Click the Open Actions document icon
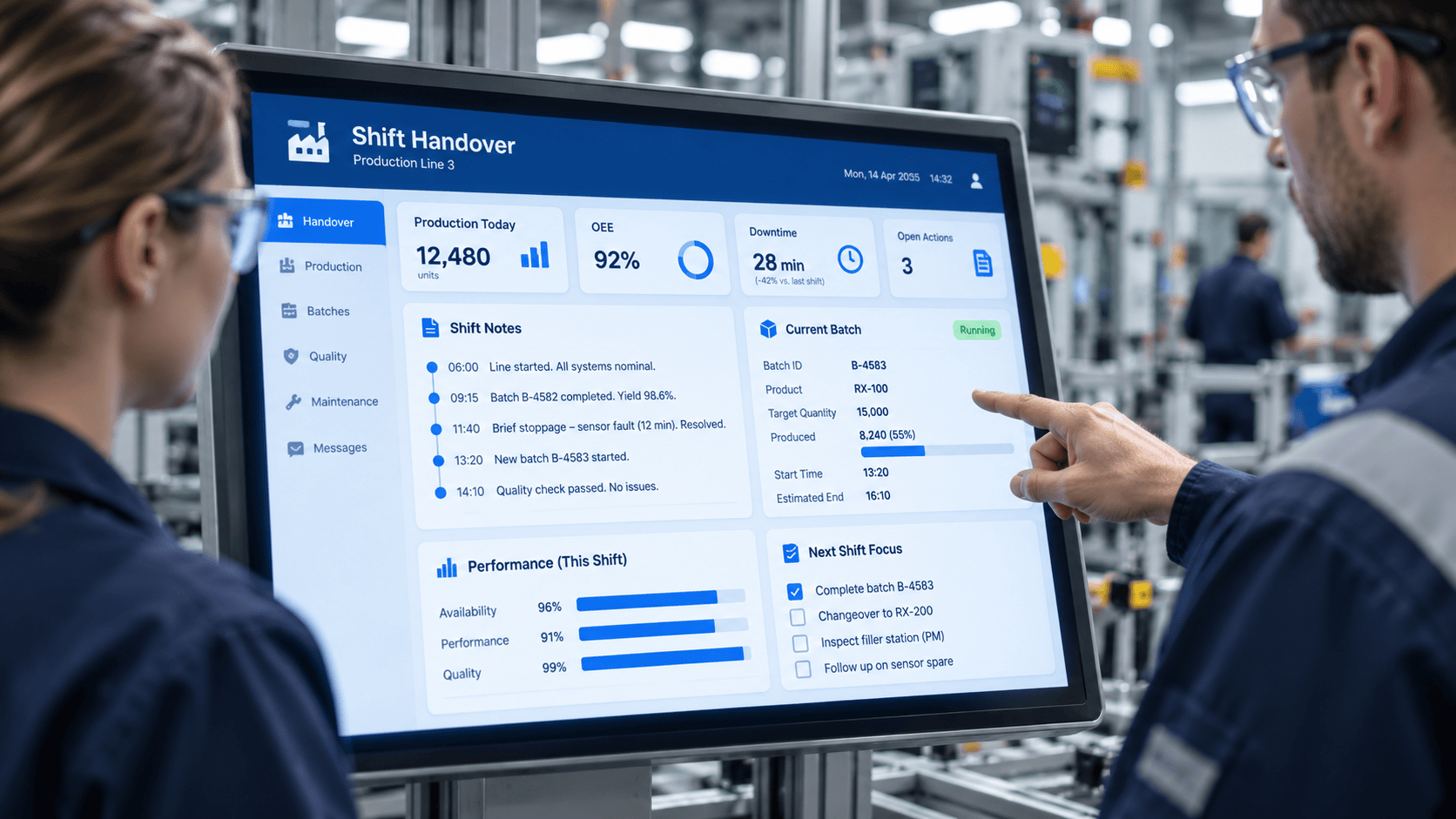Viewport: 1456px width, 819px height. click(x=982, y=263)
